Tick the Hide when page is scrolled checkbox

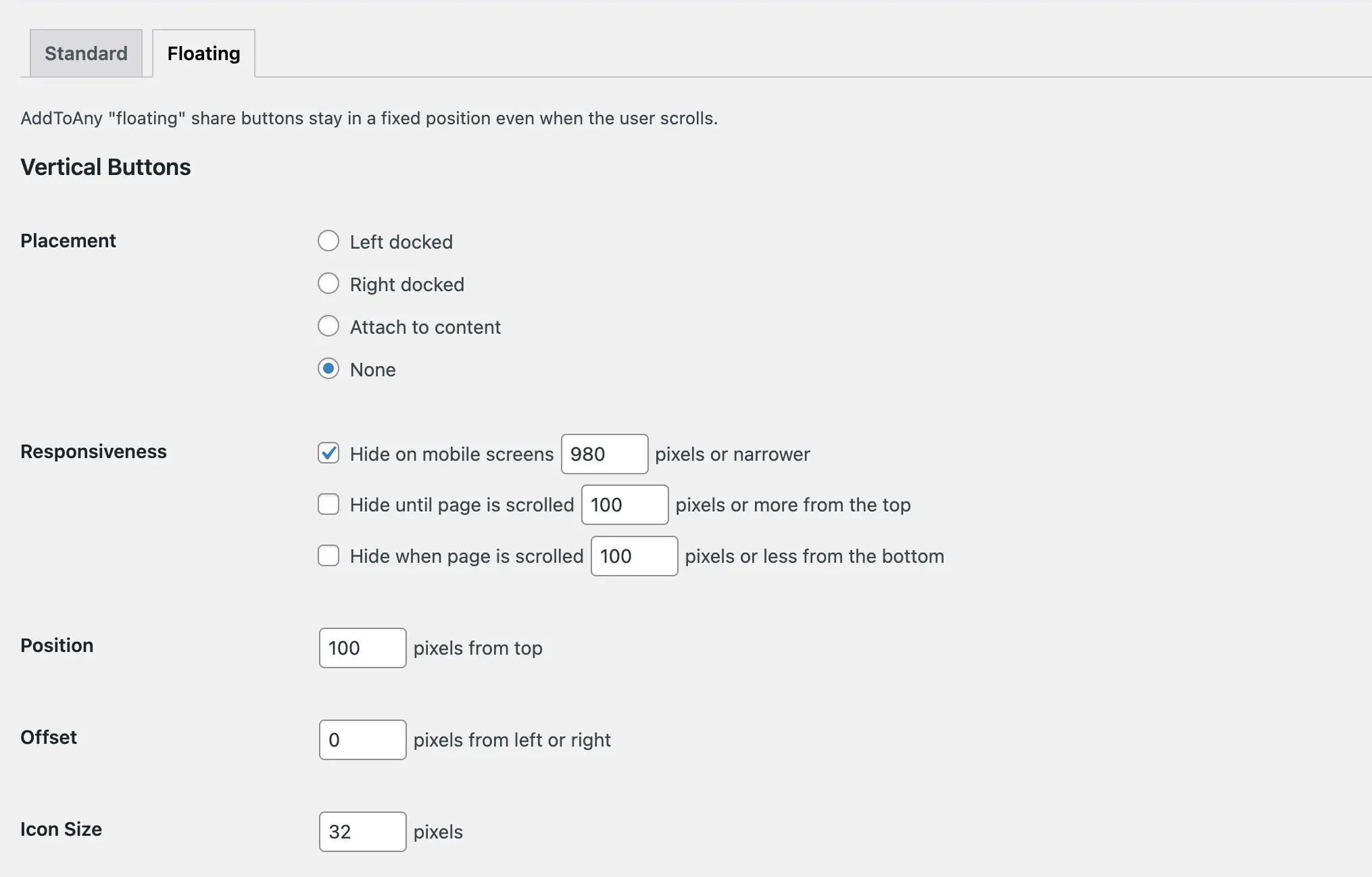click(x=328, y=555)
